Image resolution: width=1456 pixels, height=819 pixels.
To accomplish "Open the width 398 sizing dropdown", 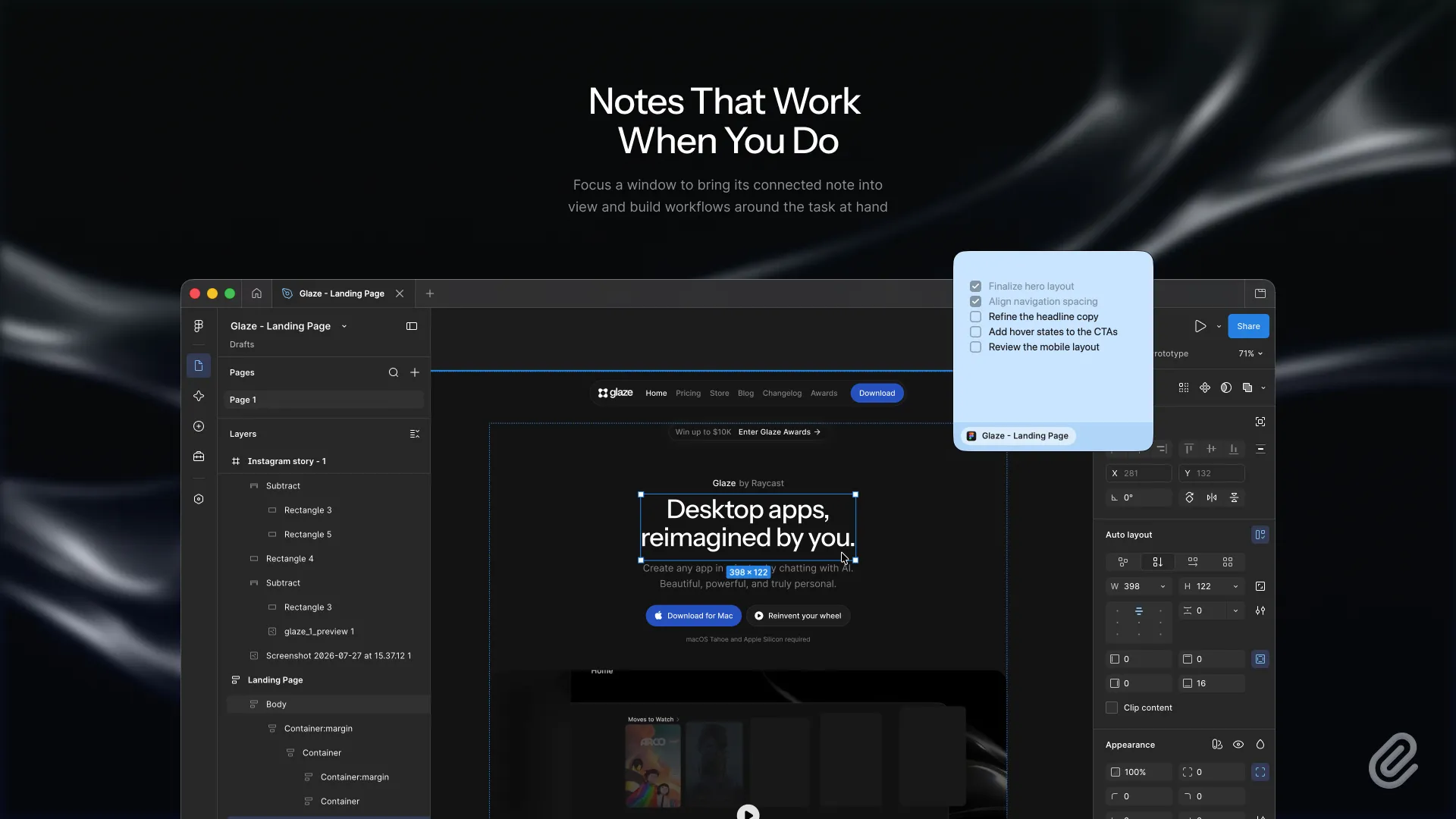I will pos(1163,586).
